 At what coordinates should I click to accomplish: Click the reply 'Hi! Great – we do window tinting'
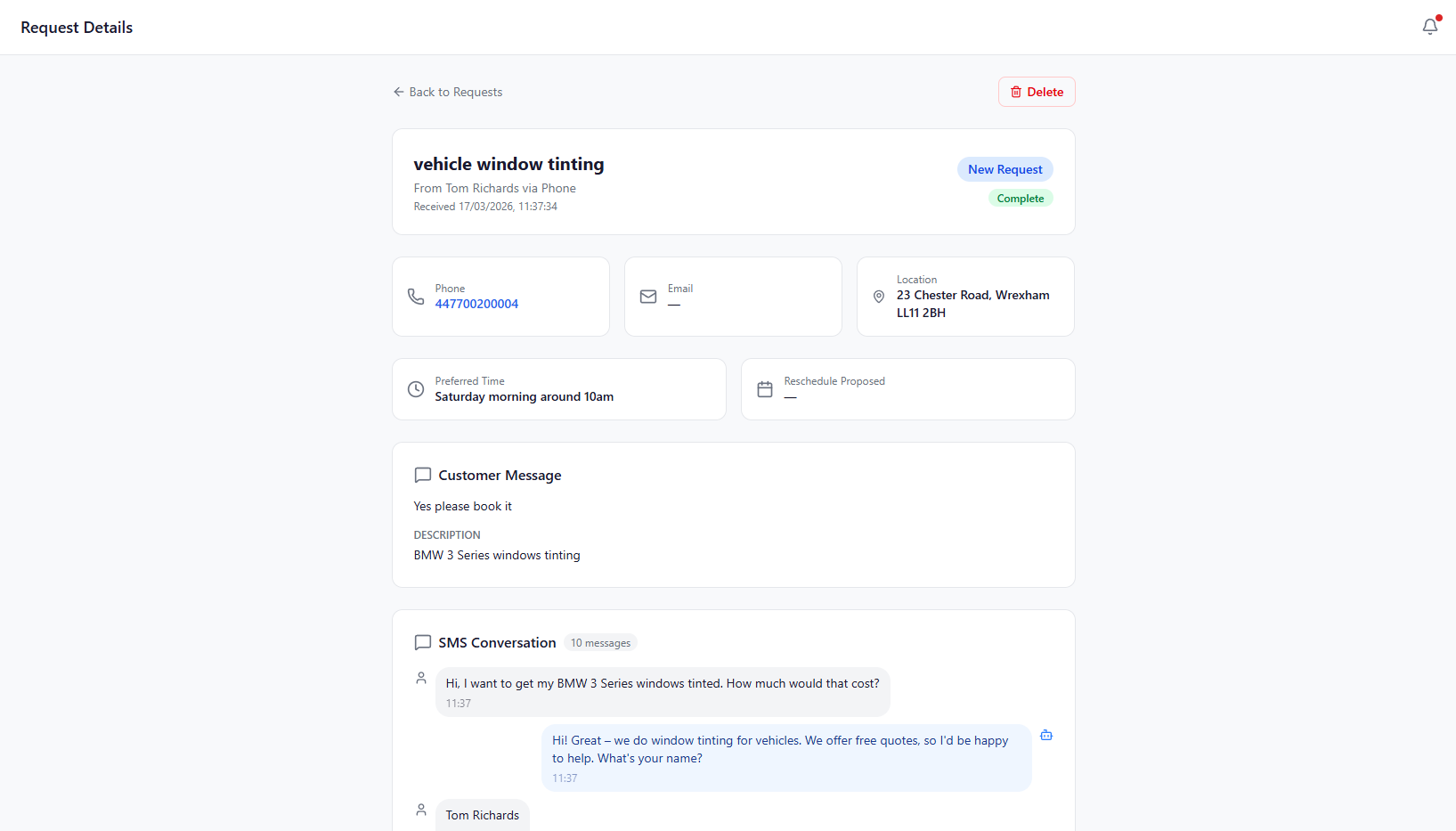(786, 758)
